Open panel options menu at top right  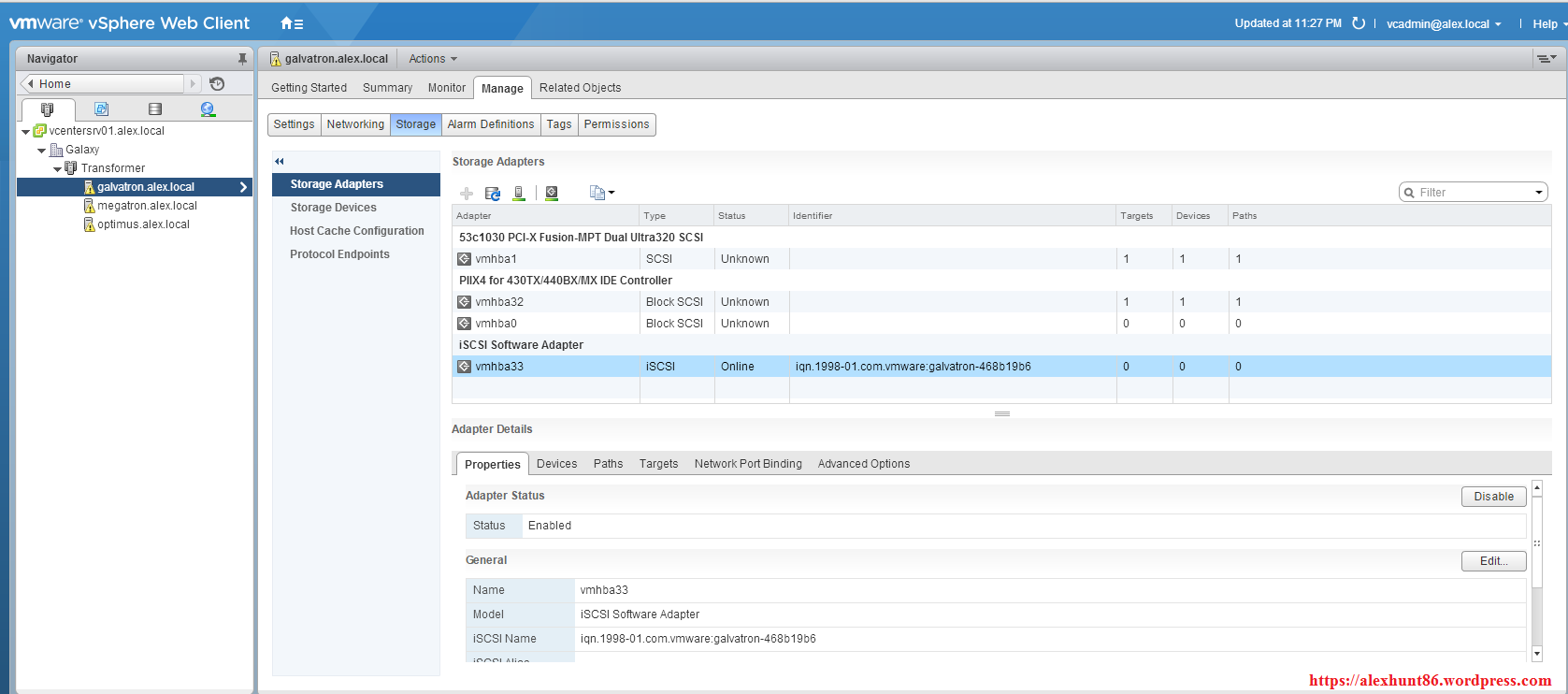click(x=1546, y=58)
